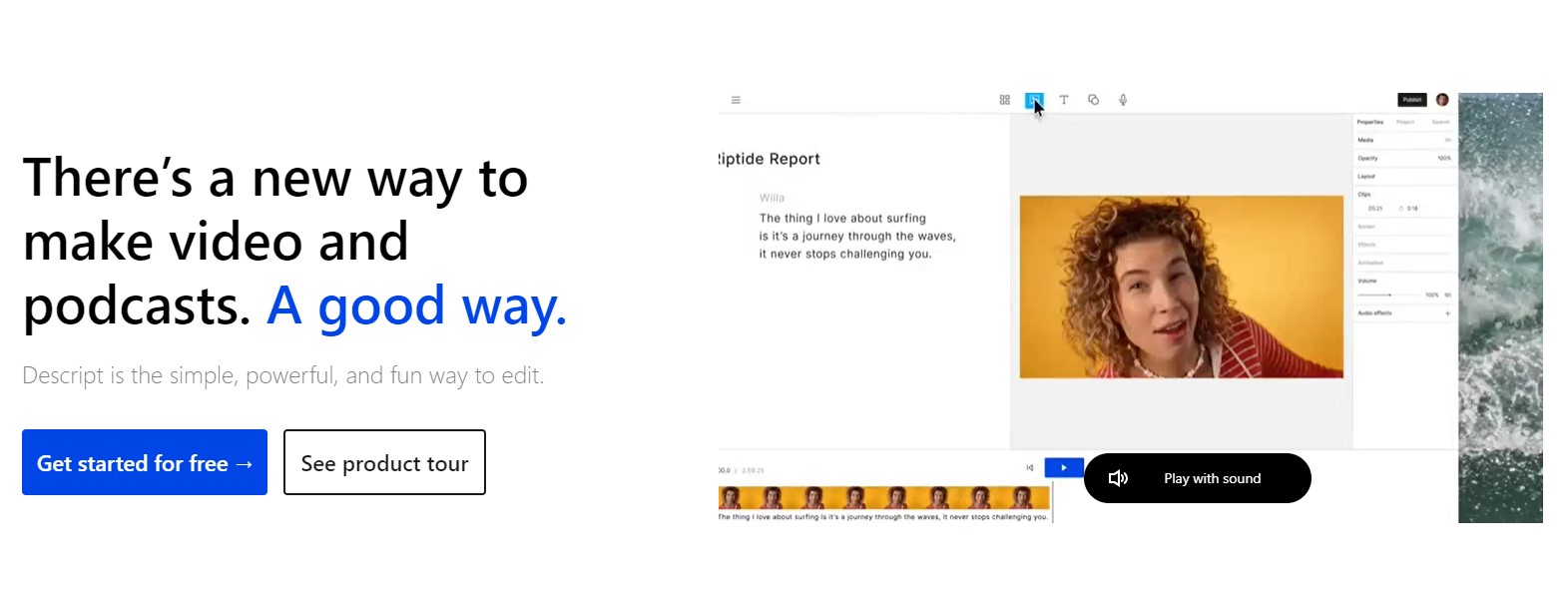Click the 'Descript is the simple, powerful' tagline
The height and width of the screenshot is (597, 1568).
coord(283,375)
